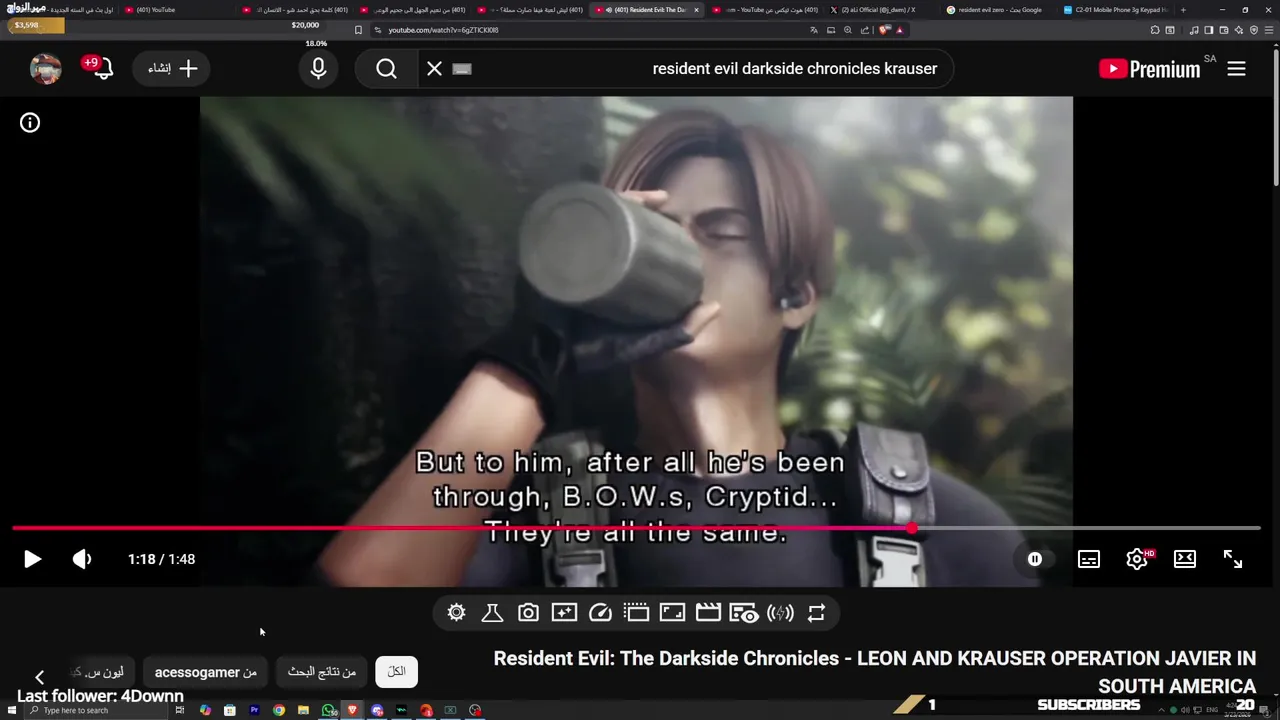Viewport: 1280px width, 720px height.
Task: Open the YouTube guide hamburger menu
Action: coord(1236,69)
